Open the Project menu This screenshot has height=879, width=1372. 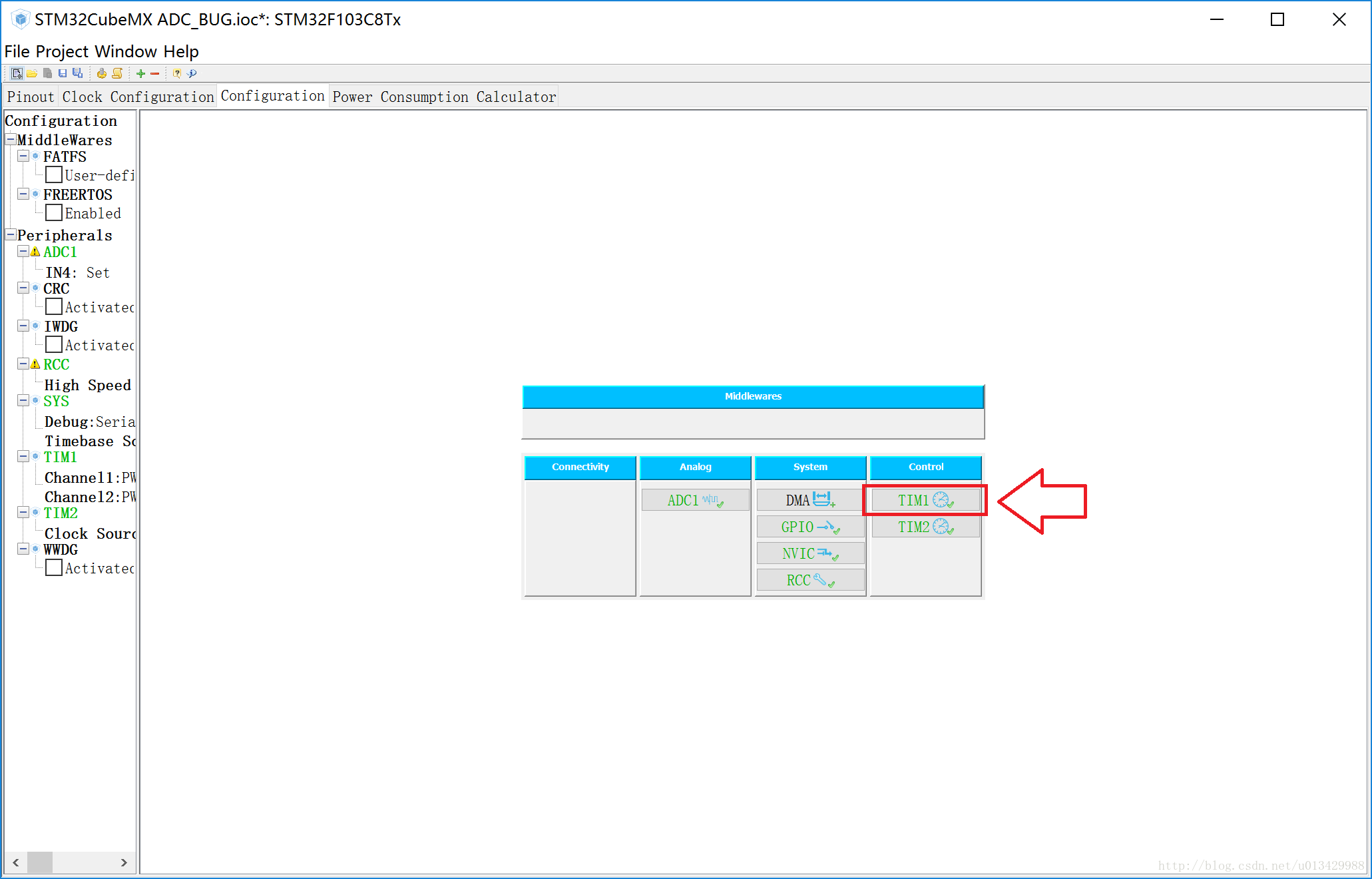[63, 51]
